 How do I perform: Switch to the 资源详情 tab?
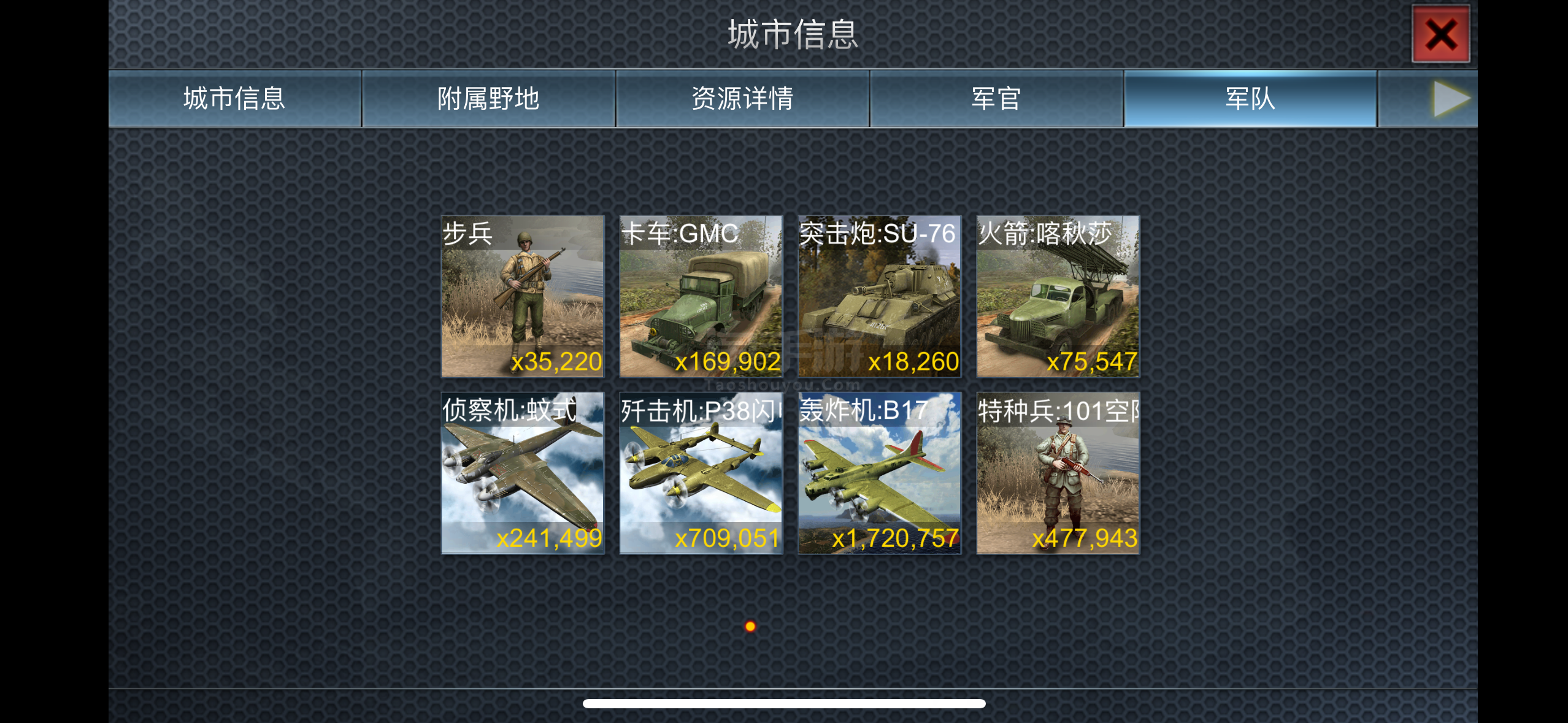(742, 99)
